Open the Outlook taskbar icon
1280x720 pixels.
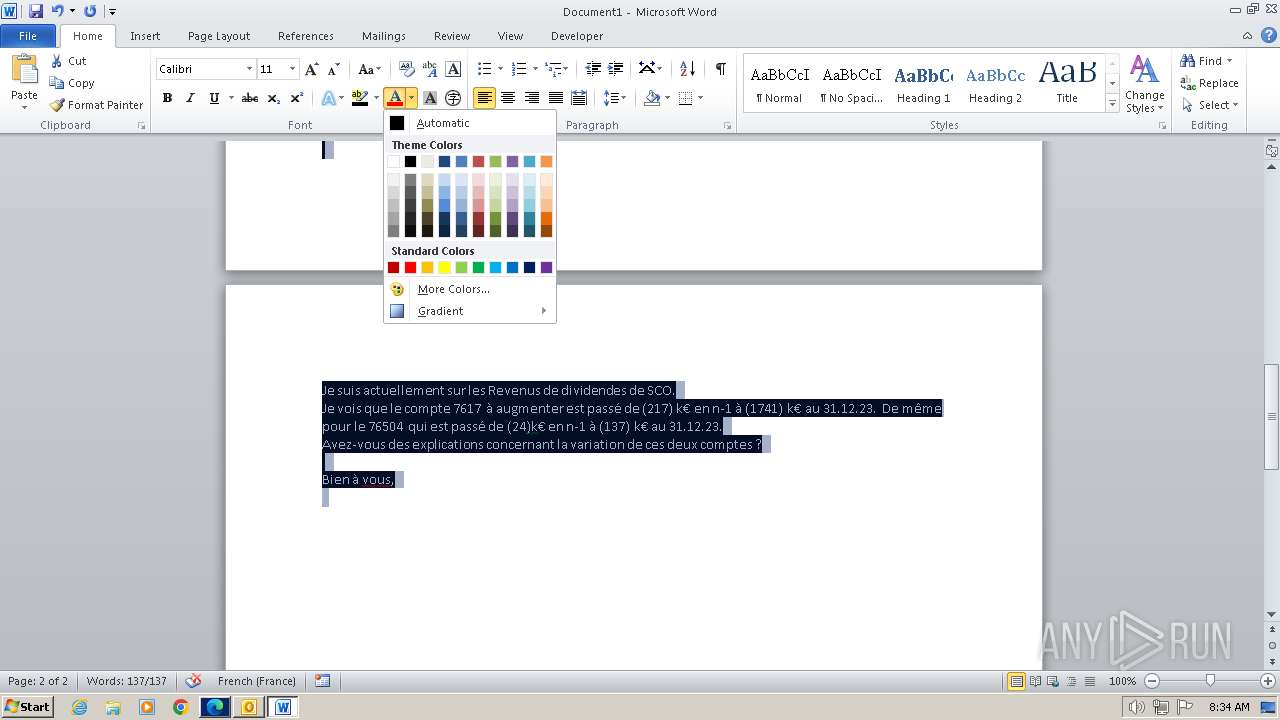pos(248,707)
